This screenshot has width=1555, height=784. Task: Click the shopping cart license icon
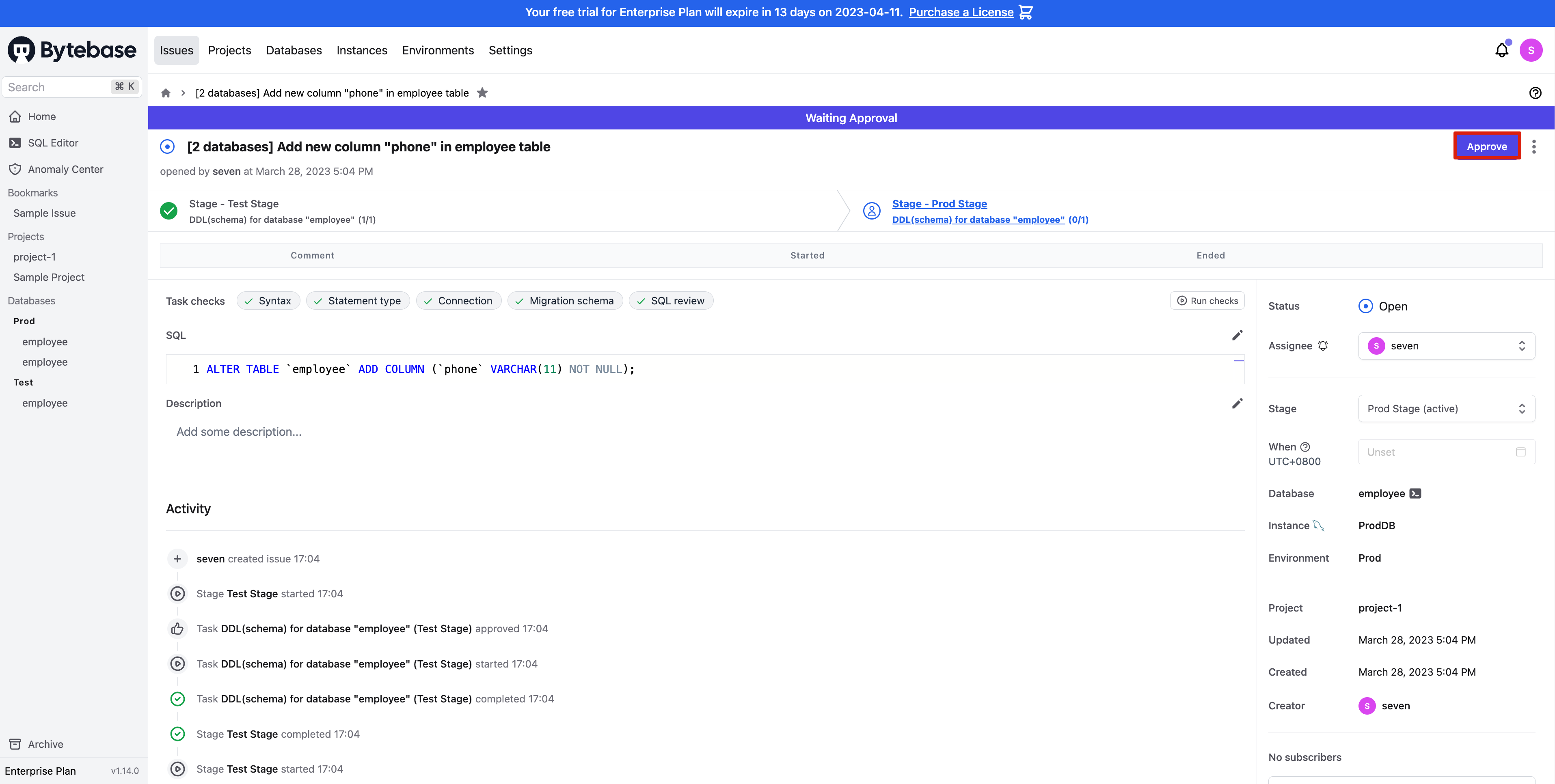(1025, 12)
